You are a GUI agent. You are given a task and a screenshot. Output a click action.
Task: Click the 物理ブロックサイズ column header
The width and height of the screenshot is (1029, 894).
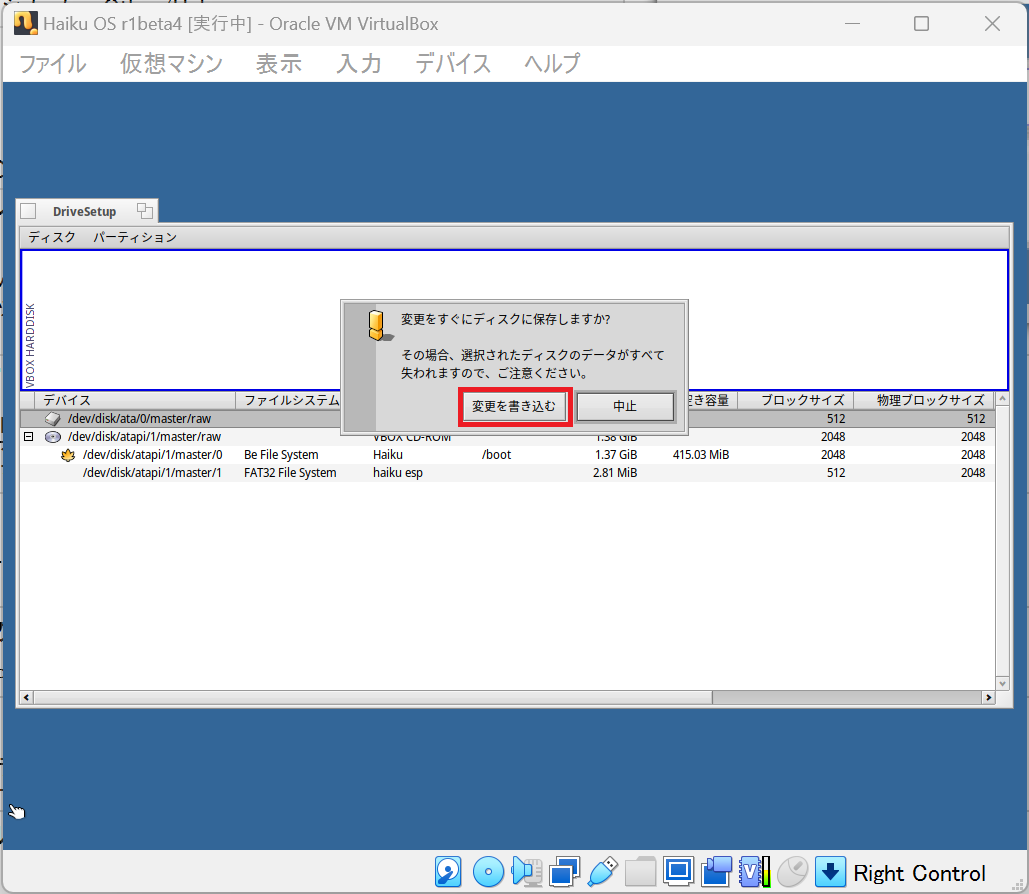click(x=924, y=400)
